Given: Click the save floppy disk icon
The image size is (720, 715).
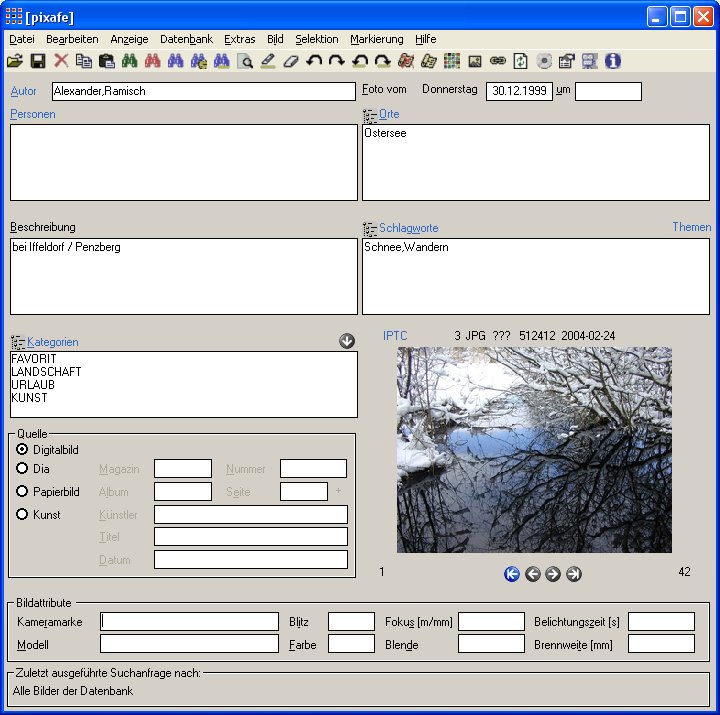Looking at the screenshot, I should 38,61.
